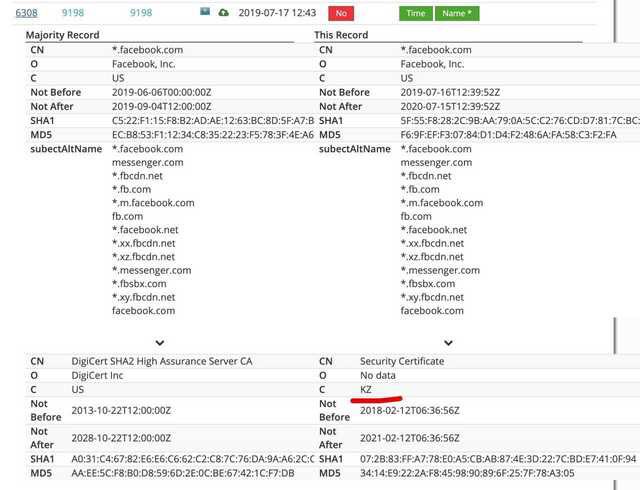Image resolution: width=640 pixels, height=490 pixels.
Task: Click the green Time button
Action: click(416, 13)
